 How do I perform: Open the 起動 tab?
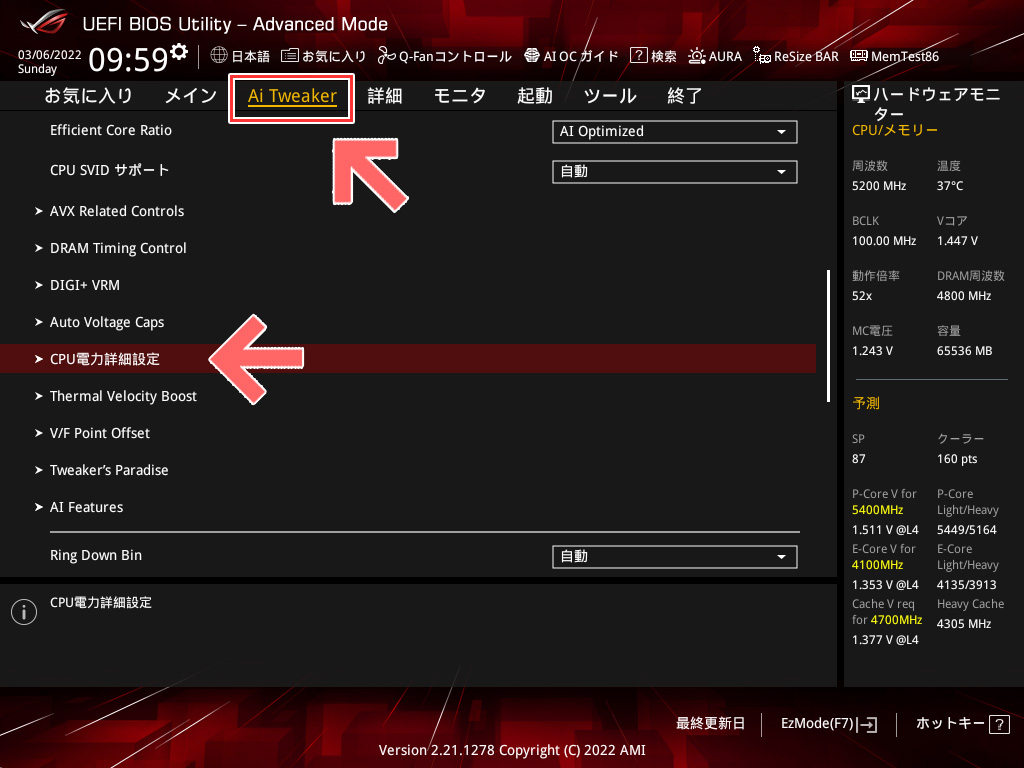tap(535, 96)
